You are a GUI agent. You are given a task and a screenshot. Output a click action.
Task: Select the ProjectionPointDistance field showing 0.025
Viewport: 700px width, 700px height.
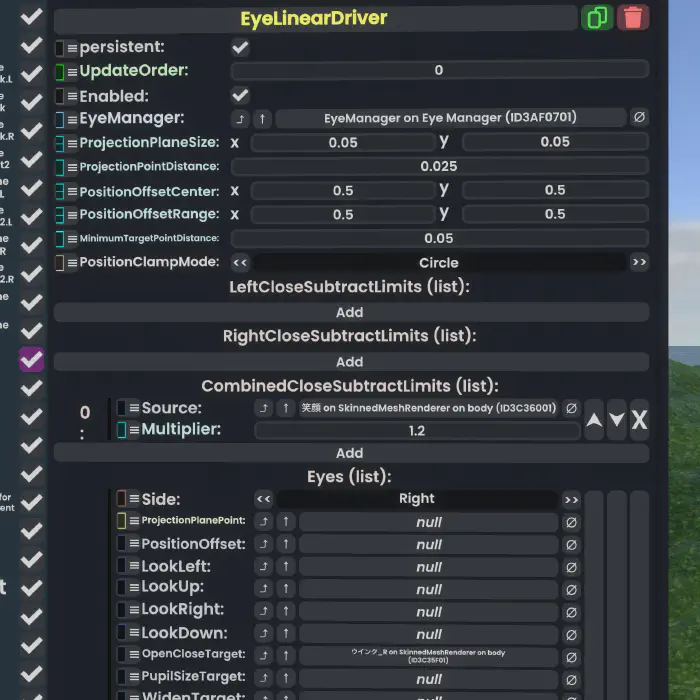[x=439, y=167]
